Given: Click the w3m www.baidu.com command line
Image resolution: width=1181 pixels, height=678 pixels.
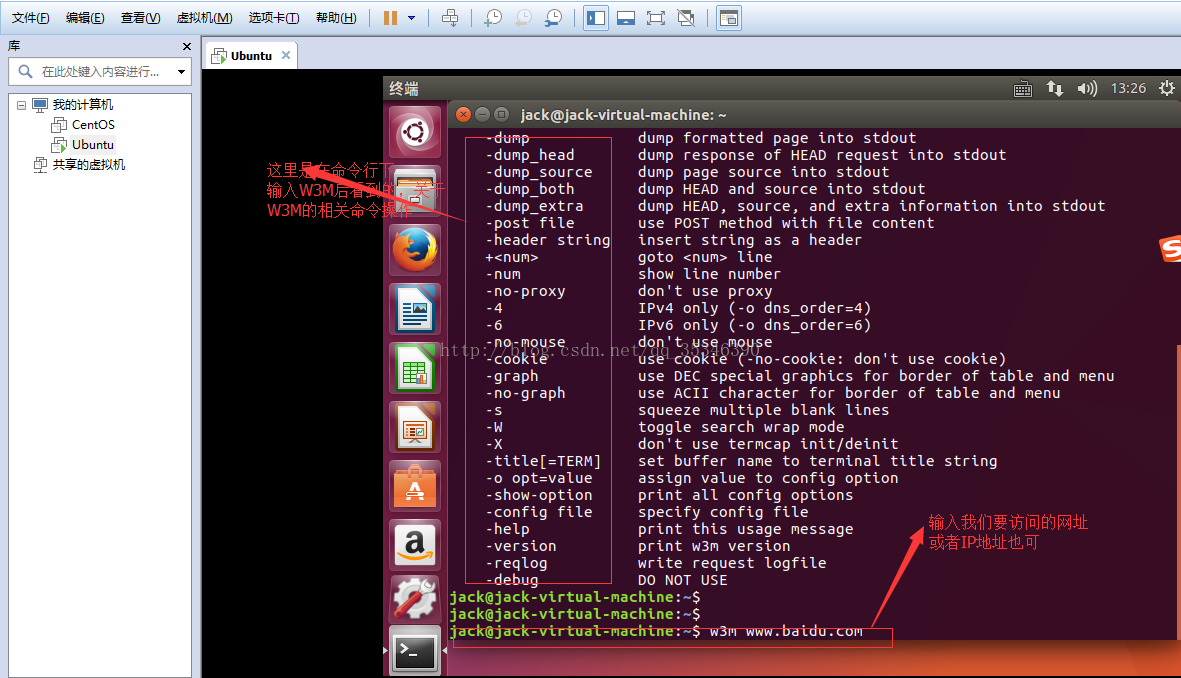Looking at the screenshot, I should (x=786, y=631).
